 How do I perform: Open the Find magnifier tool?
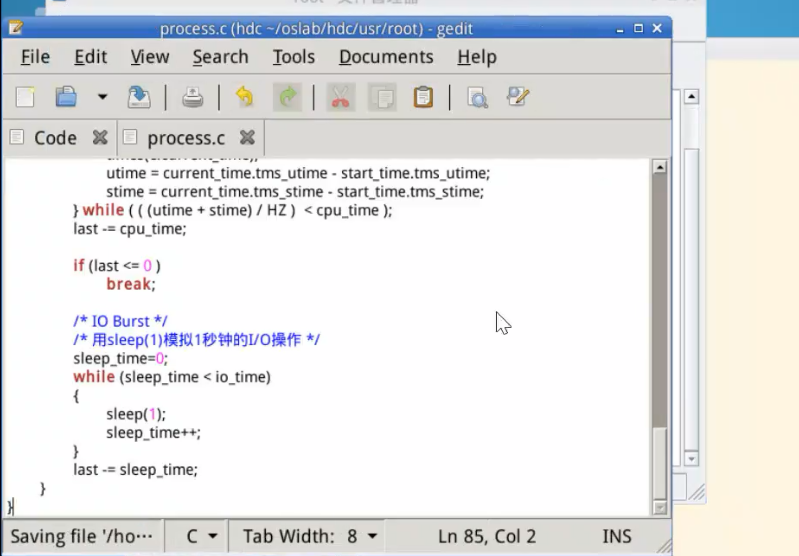pyautogui.click(x=477, y=97)
